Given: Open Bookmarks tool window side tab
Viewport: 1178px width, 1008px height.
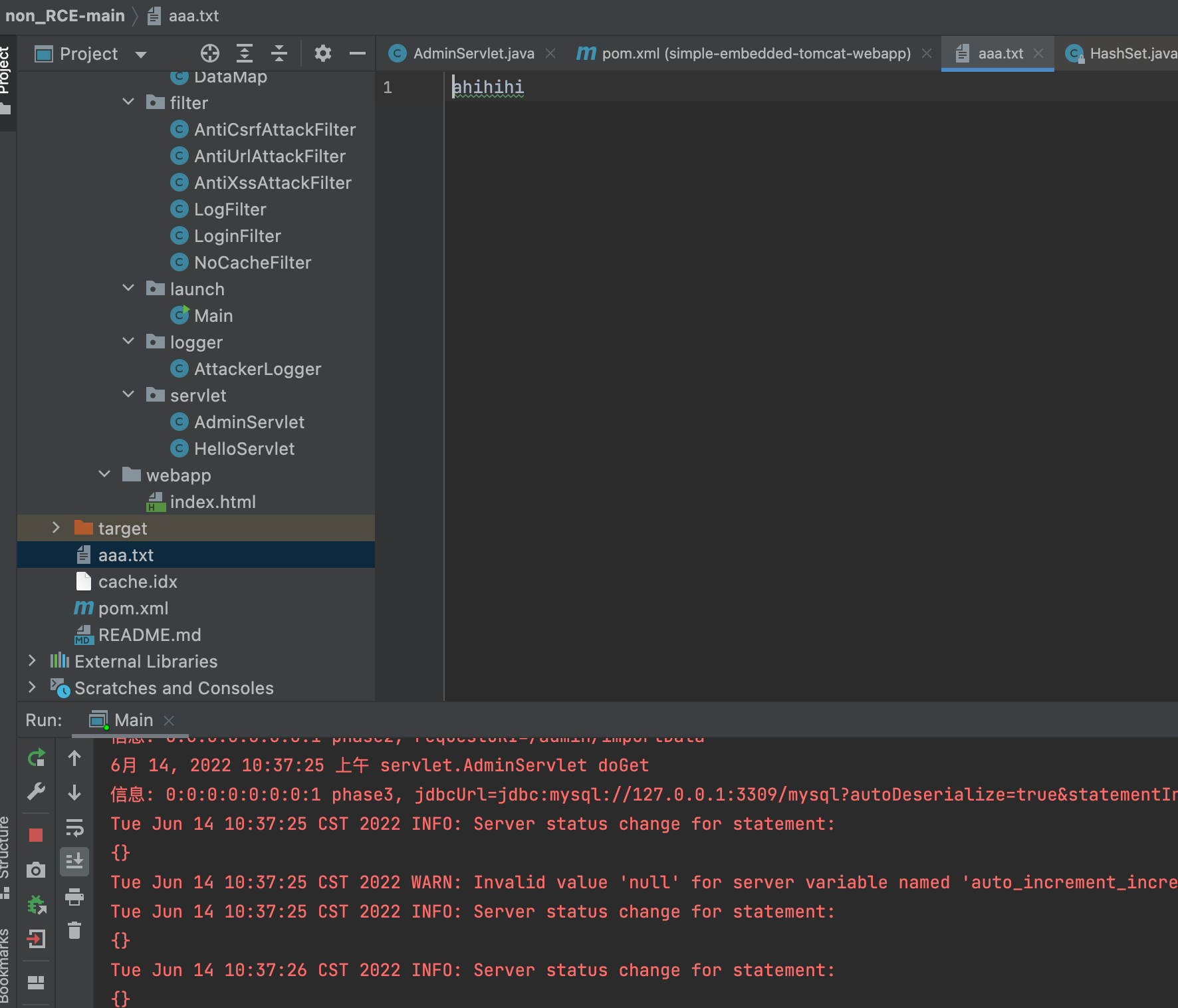Looking at the screenshot, I should point(6,965).
